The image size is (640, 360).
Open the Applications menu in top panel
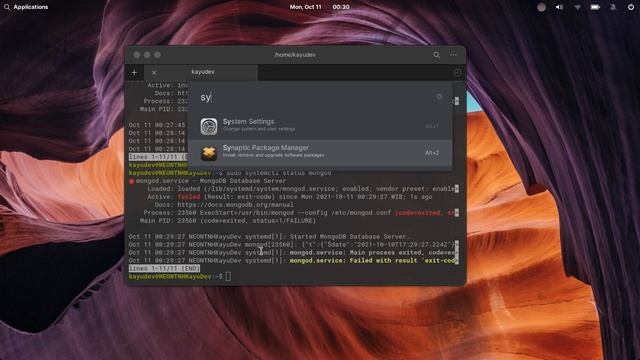(x=26, y=7)
